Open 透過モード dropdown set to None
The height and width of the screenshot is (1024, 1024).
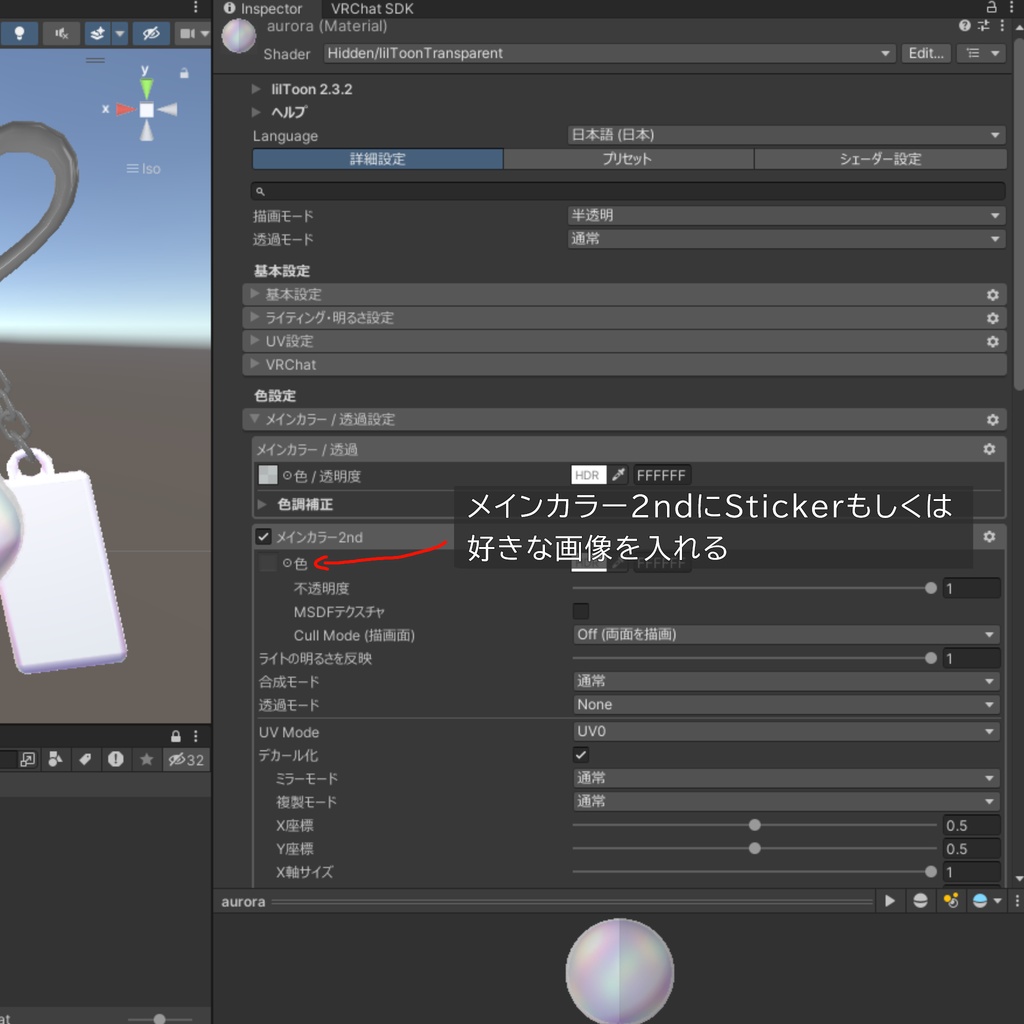786,705
